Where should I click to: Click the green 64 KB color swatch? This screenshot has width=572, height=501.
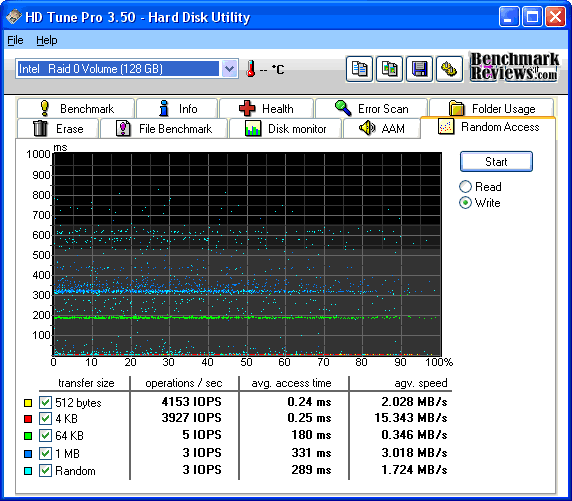pyautogui.click(x=28, y=436)
